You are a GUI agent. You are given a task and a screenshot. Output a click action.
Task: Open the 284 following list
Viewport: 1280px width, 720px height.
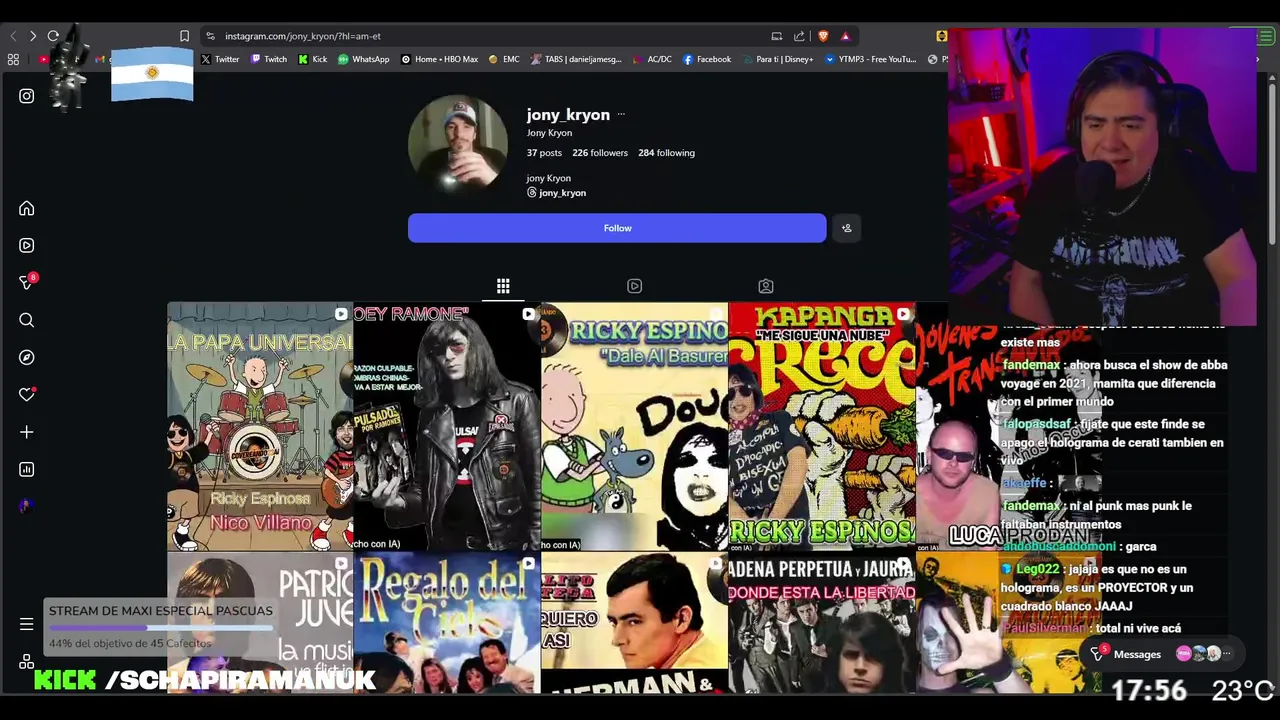coord(666,153)
